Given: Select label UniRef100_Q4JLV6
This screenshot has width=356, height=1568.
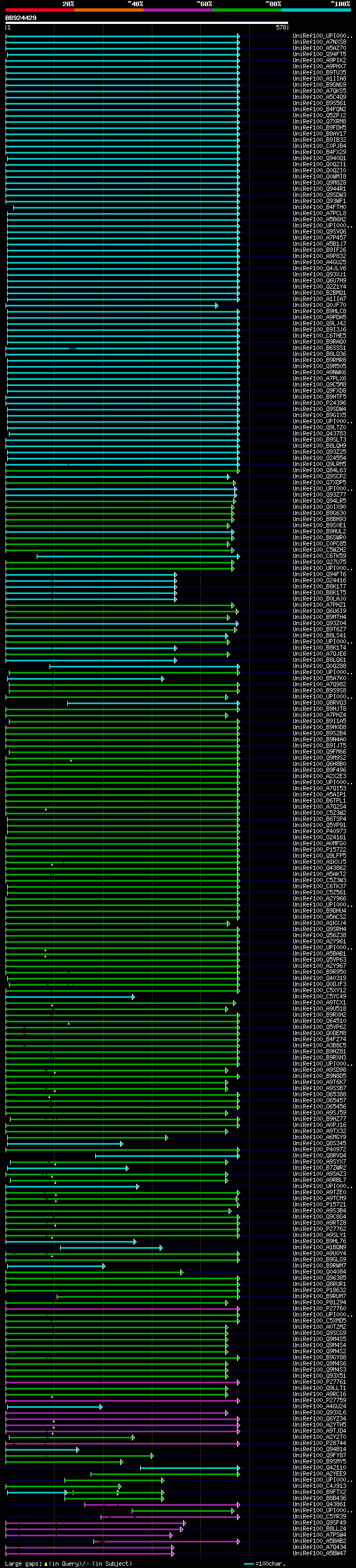Looking at the screenshot, I should 319,269.
